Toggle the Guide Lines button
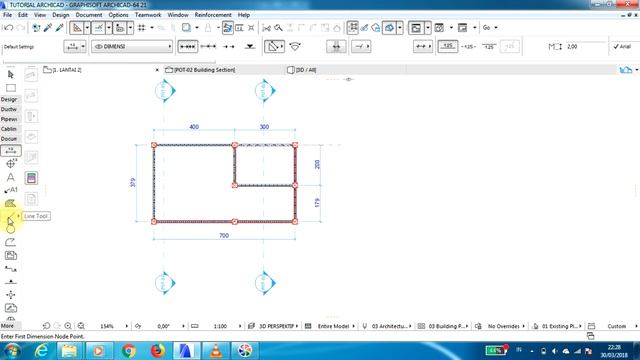This screenshot has height=360, width=640. 76,28
